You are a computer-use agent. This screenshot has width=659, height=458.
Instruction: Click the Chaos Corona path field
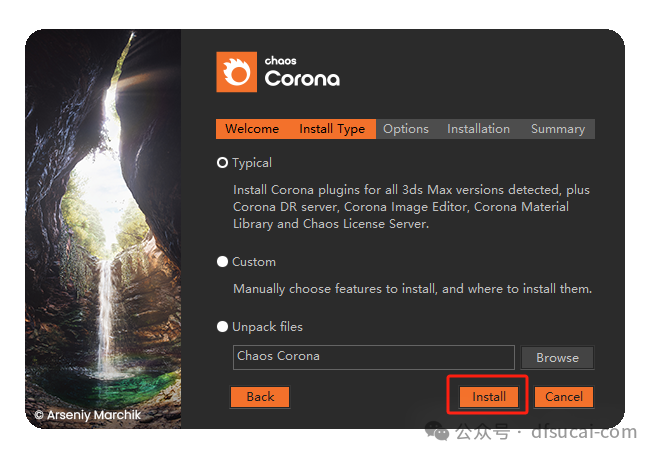pyautogui.click(x=374, y=357)
